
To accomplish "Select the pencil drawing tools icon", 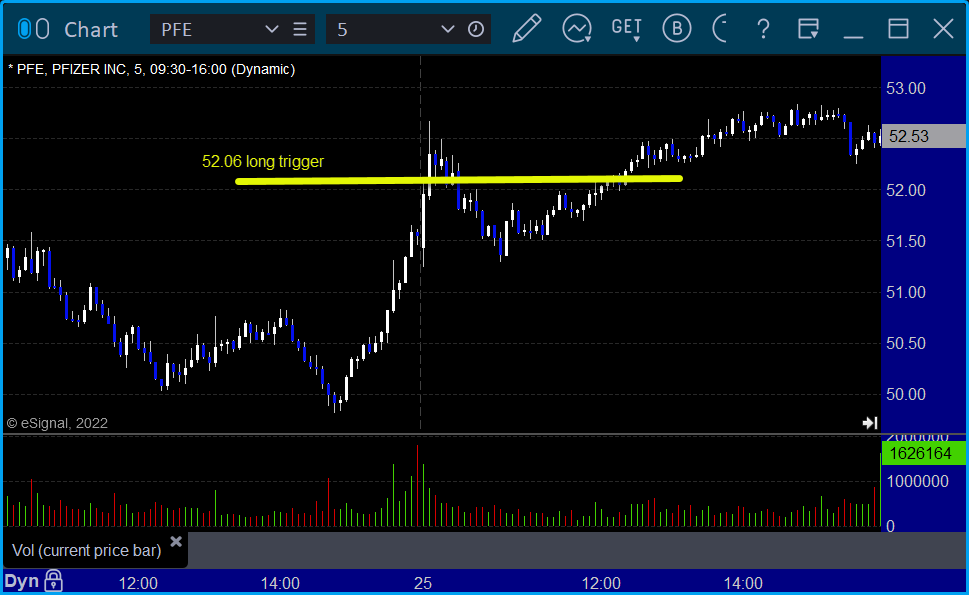I will 527,28.
